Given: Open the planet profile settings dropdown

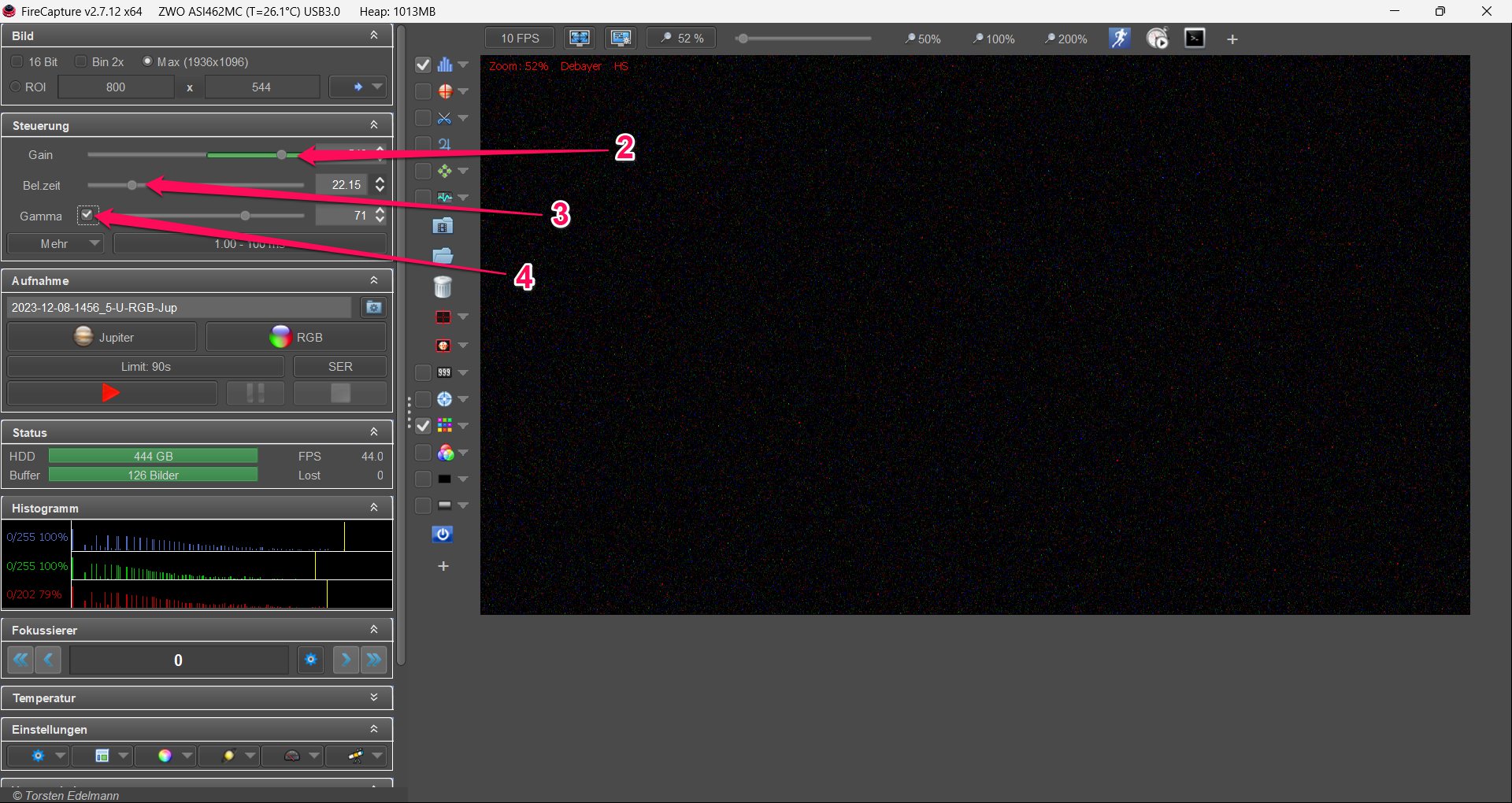Looking at the screenshot, I should pos(229,756).
